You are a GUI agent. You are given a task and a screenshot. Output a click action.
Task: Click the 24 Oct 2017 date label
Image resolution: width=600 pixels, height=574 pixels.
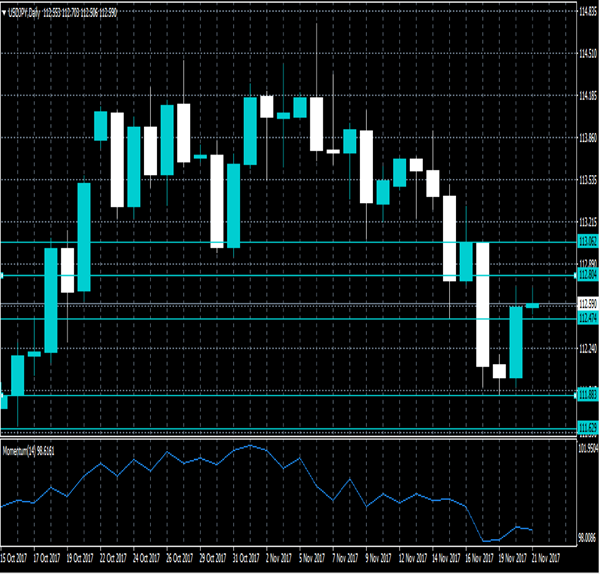(x=147, y=558)
